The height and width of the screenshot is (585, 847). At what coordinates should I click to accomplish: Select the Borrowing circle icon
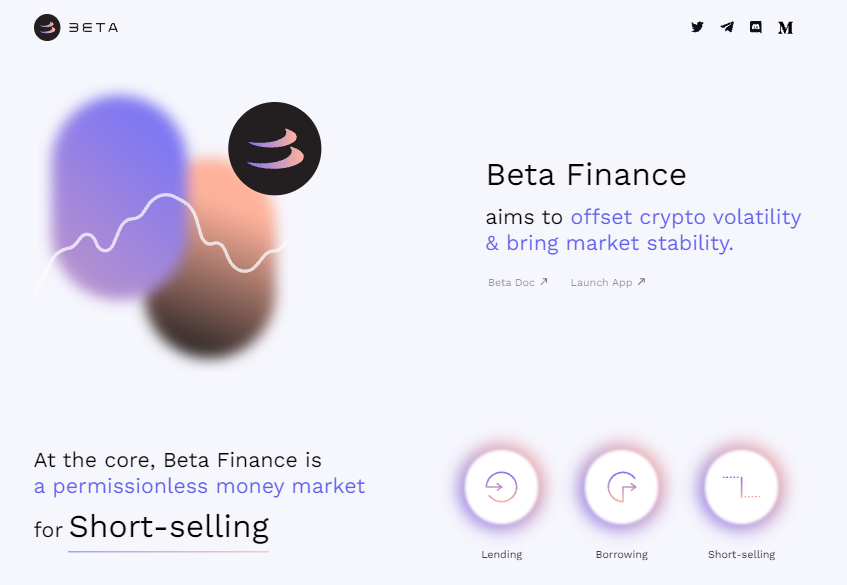point(621,487)
